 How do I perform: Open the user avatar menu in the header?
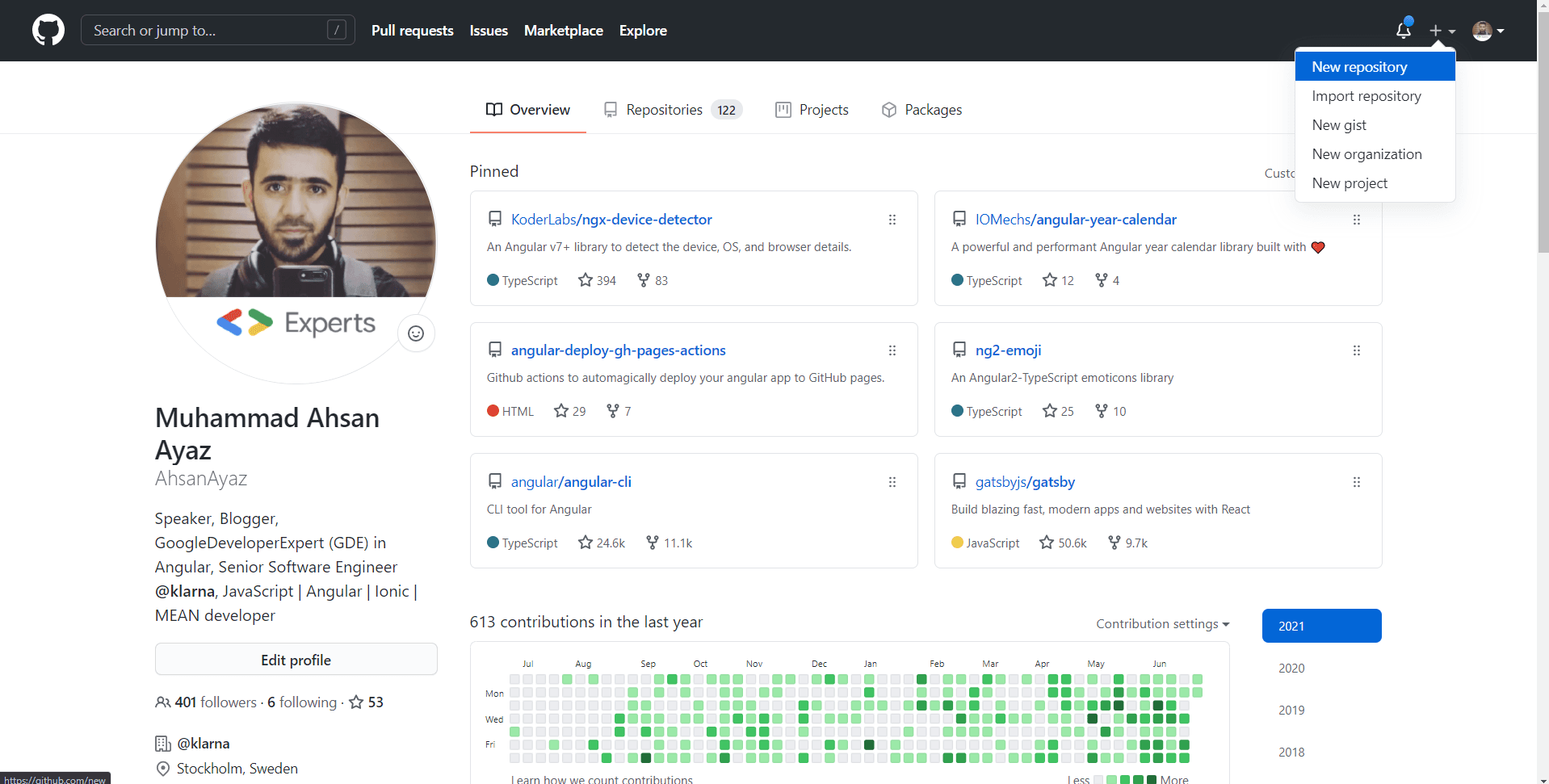point(1488,31)
